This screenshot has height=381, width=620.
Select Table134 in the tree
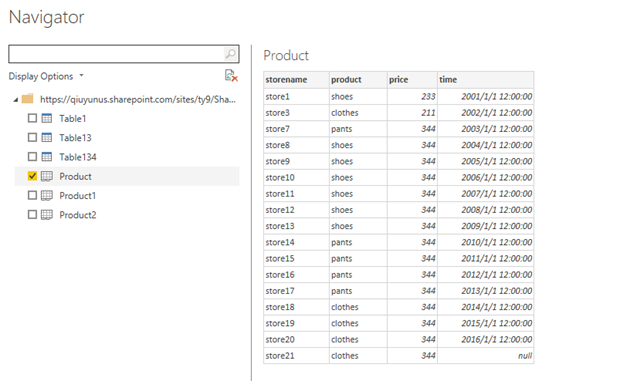78,157
